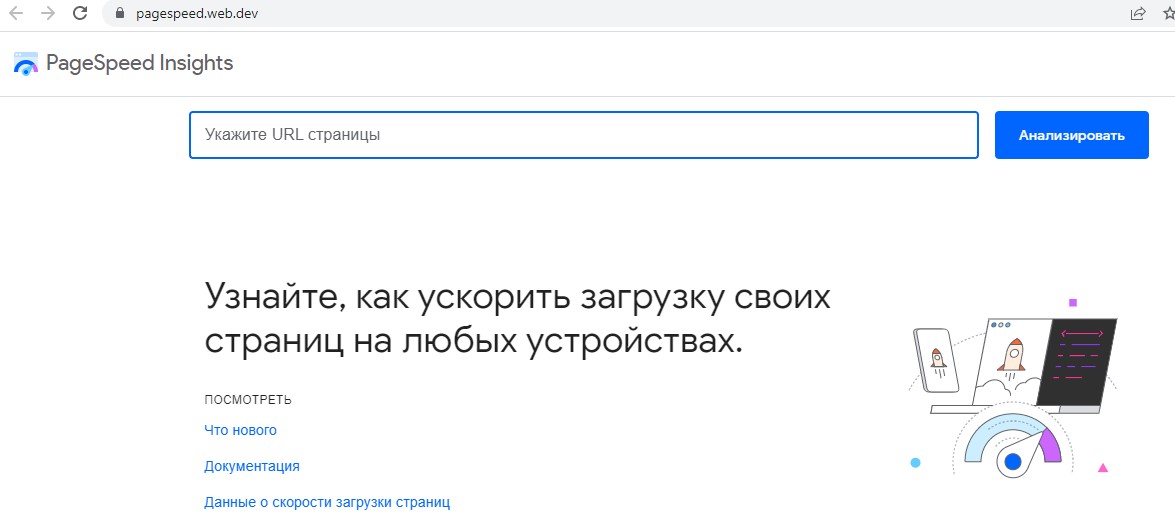
Task: Open the "Что нового" link
Action: point(240,430)
